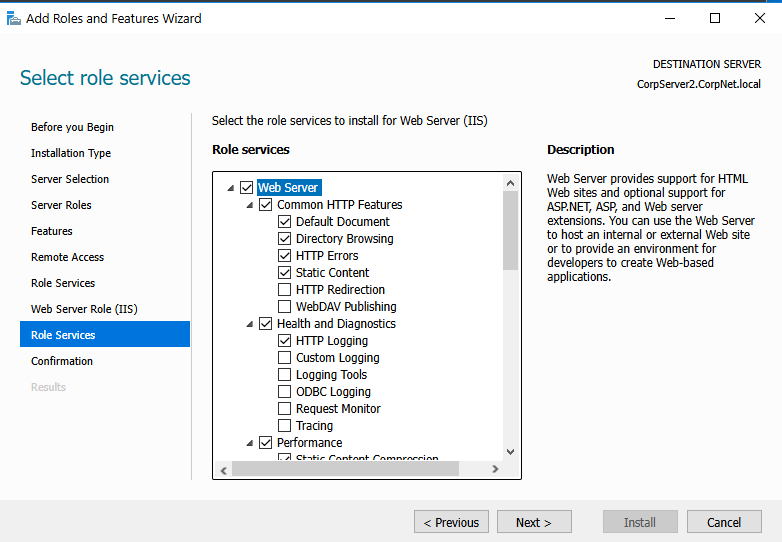Enable the HTTP Redirection checkbox
This screenshot has width=782, height=542.
coord(285,290)
